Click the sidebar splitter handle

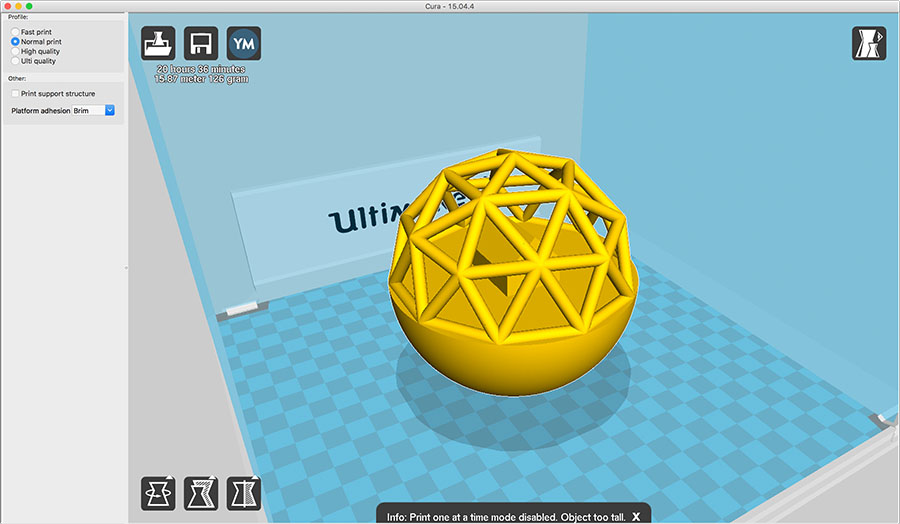click(126, 267)
